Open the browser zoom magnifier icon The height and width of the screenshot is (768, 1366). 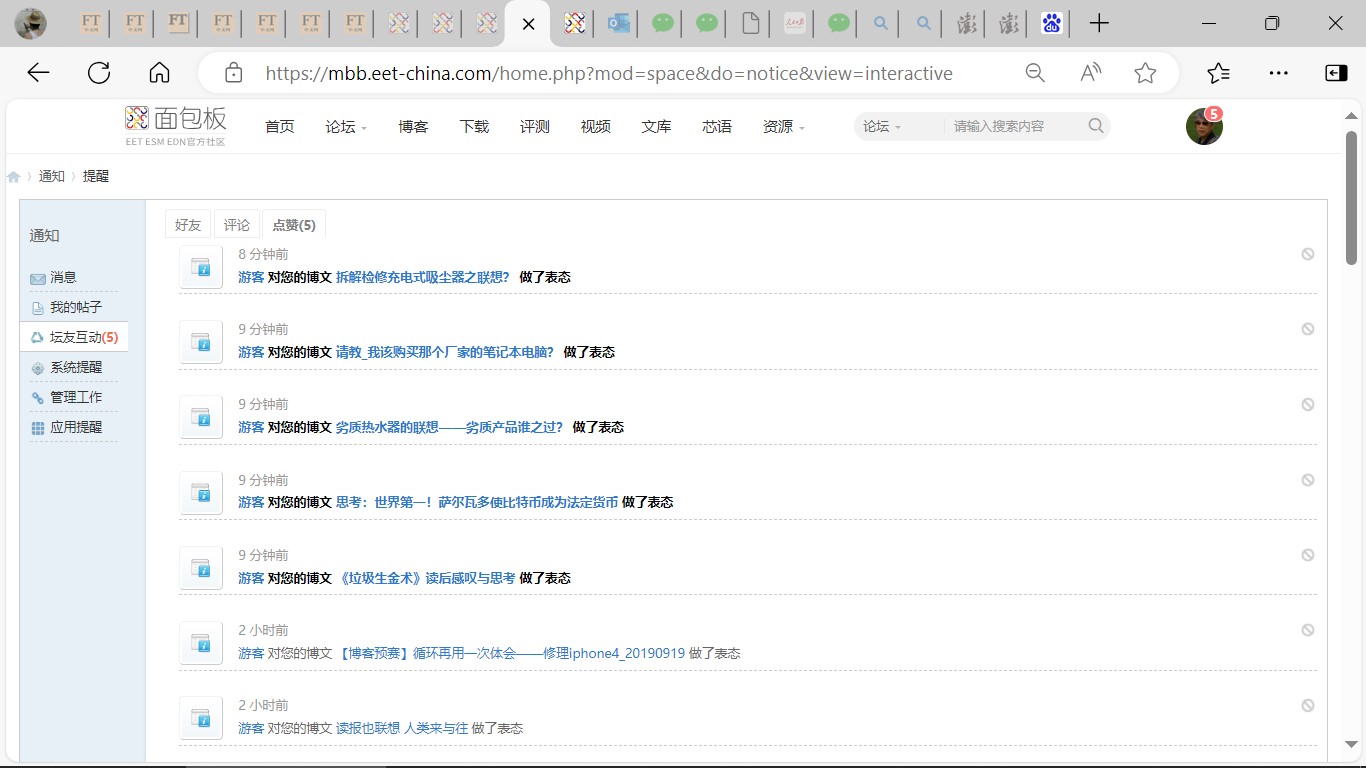(1035, 73)
